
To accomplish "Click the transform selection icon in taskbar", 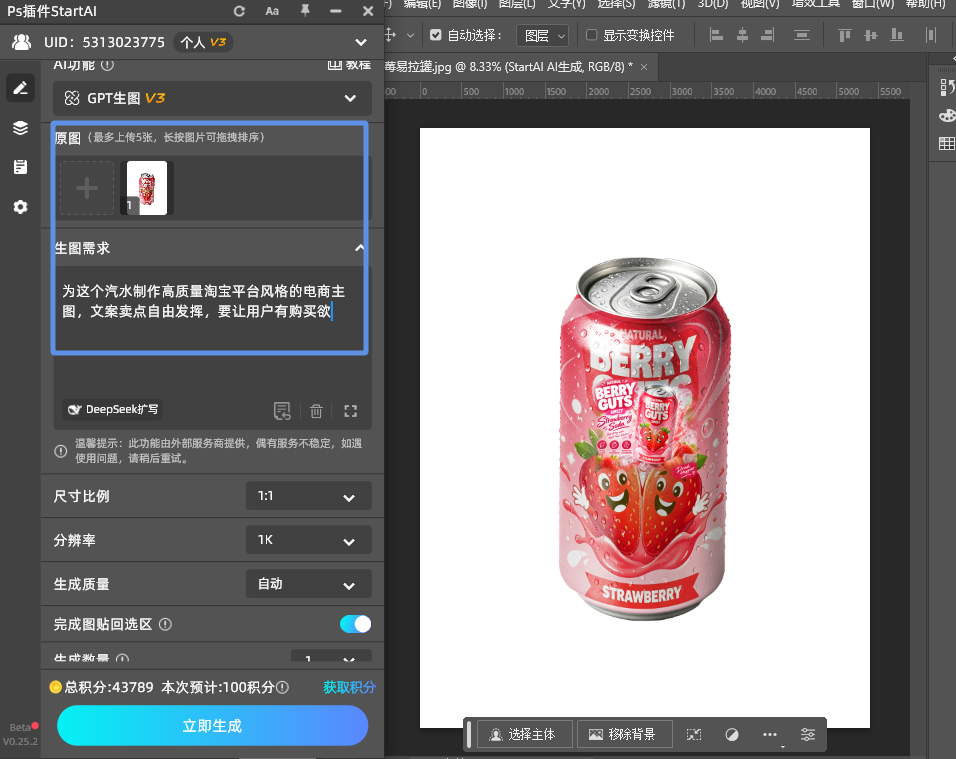I will click(694, 735).
